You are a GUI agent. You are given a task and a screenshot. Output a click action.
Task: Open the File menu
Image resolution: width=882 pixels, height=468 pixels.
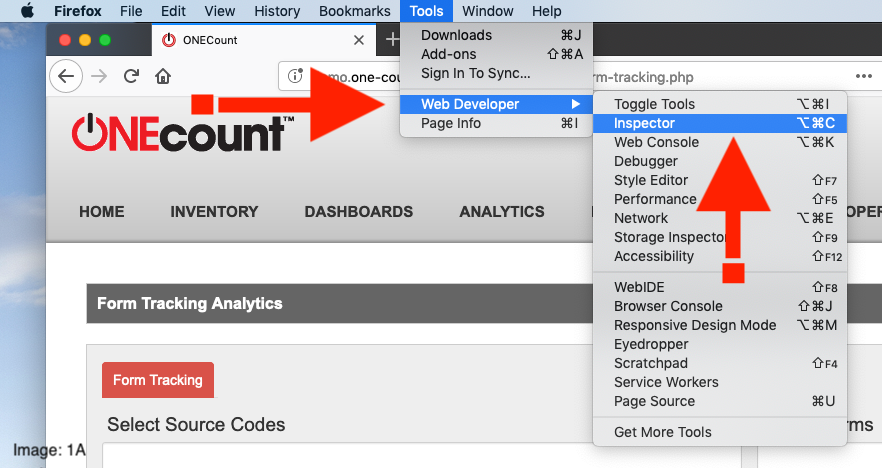point(131,11)
